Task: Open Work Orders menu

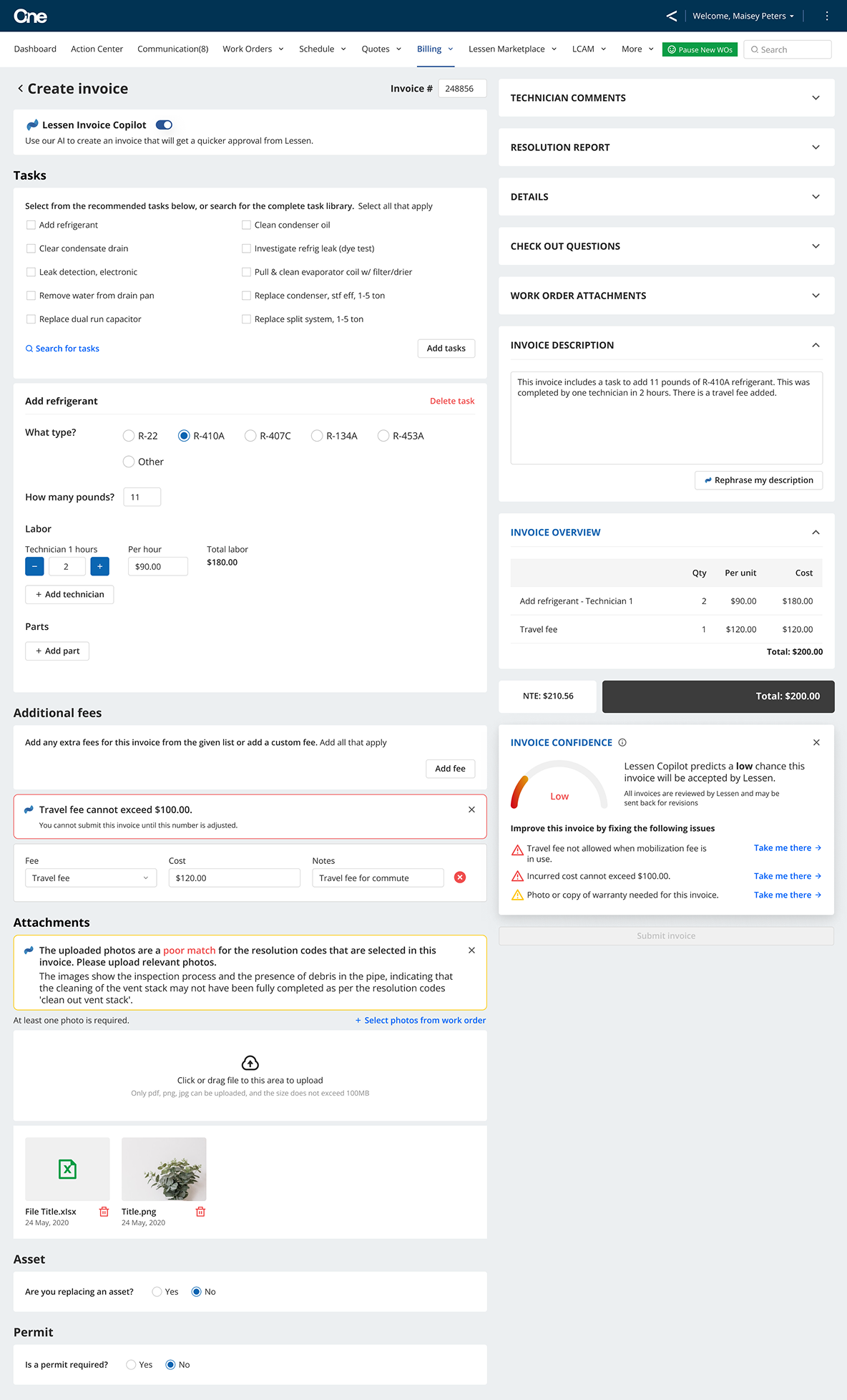Action: [253, 49]
